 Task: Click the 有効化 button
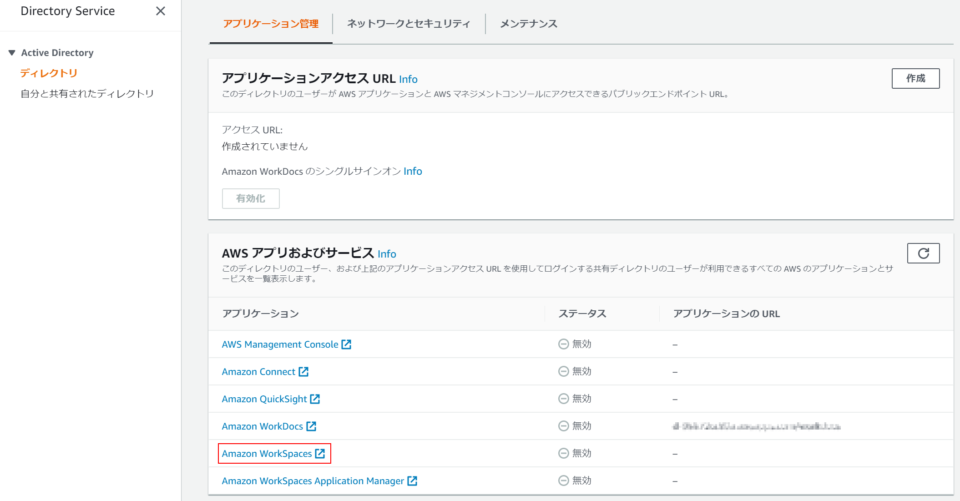[251, 198]
